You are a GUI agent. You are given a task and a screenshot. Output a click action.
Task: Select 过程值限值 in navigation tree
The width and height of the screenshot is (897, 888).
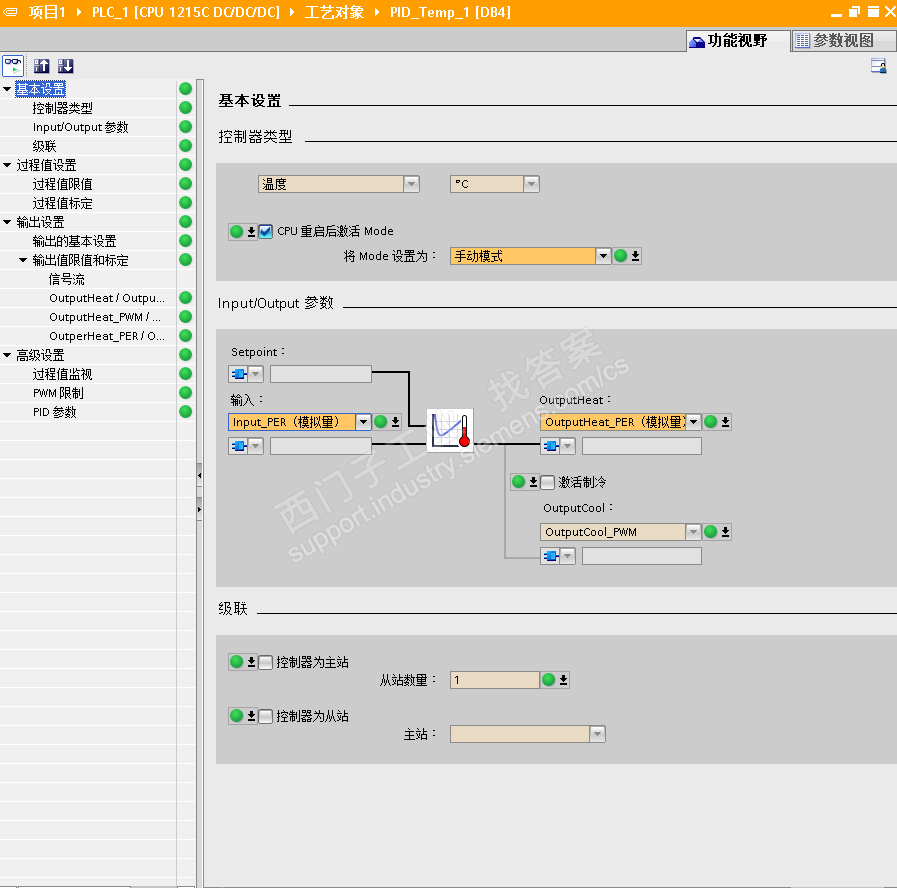[x=62, y=184]
